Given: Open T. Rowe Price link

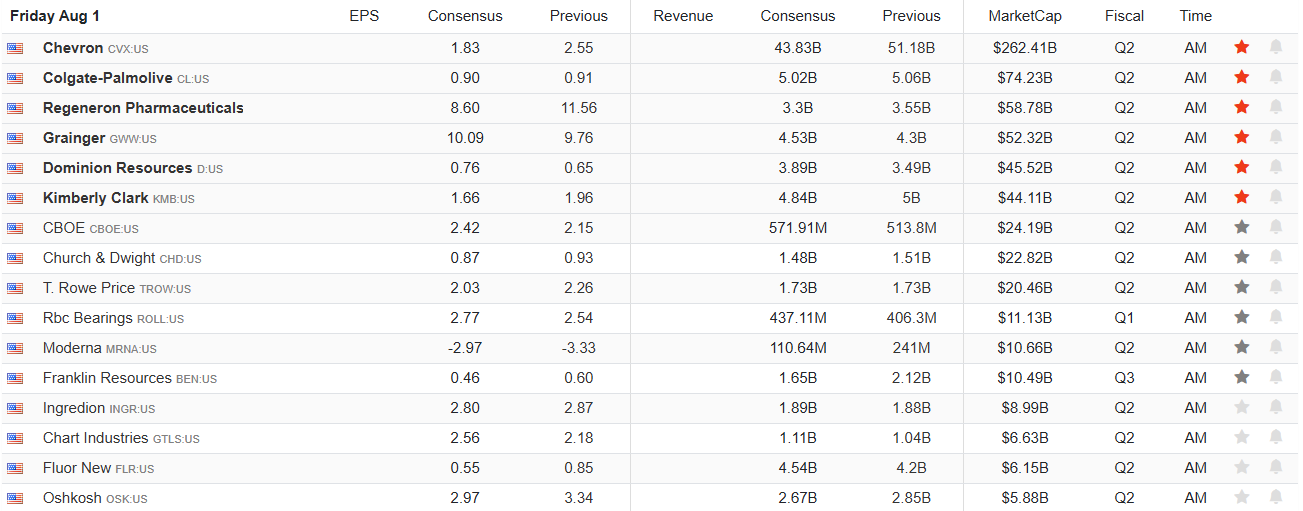Looking at the screenshot, I should pos(89,288).
